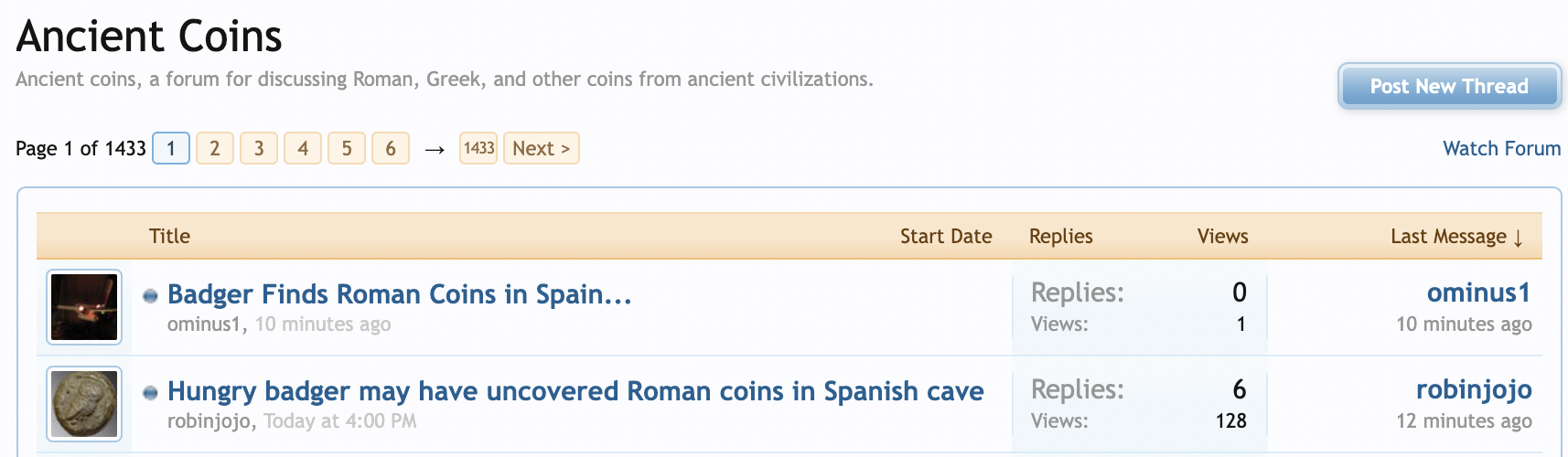Open robinjojo owl coin avatar

click(84, 404)
